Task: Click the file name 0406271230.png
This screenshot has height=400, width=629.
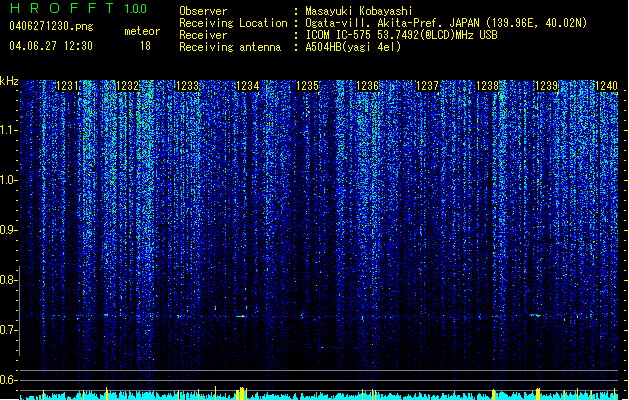Action: (51, 26)
